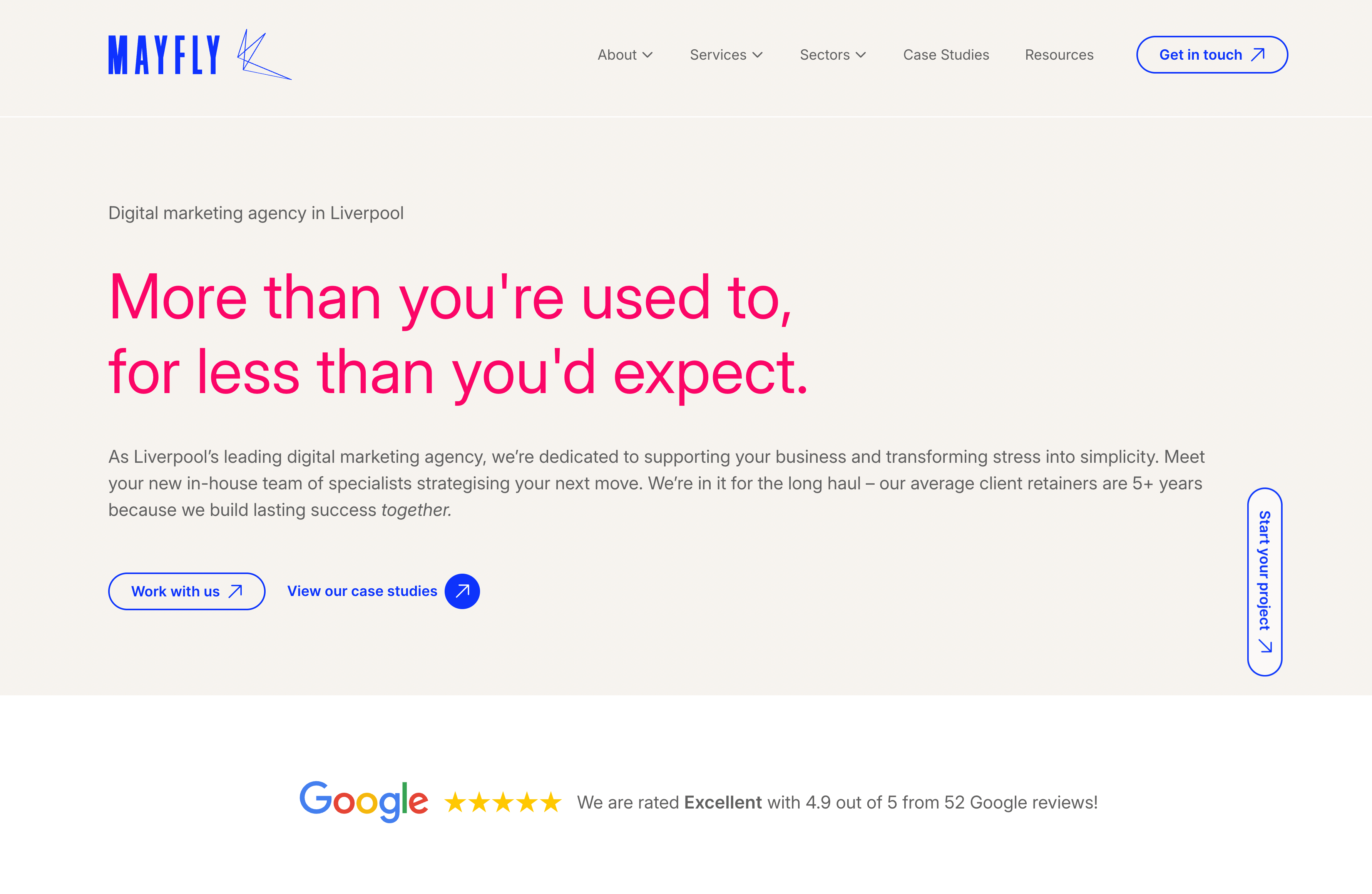Click the line-drawn mayfly insect icon

tap(264, 55)
